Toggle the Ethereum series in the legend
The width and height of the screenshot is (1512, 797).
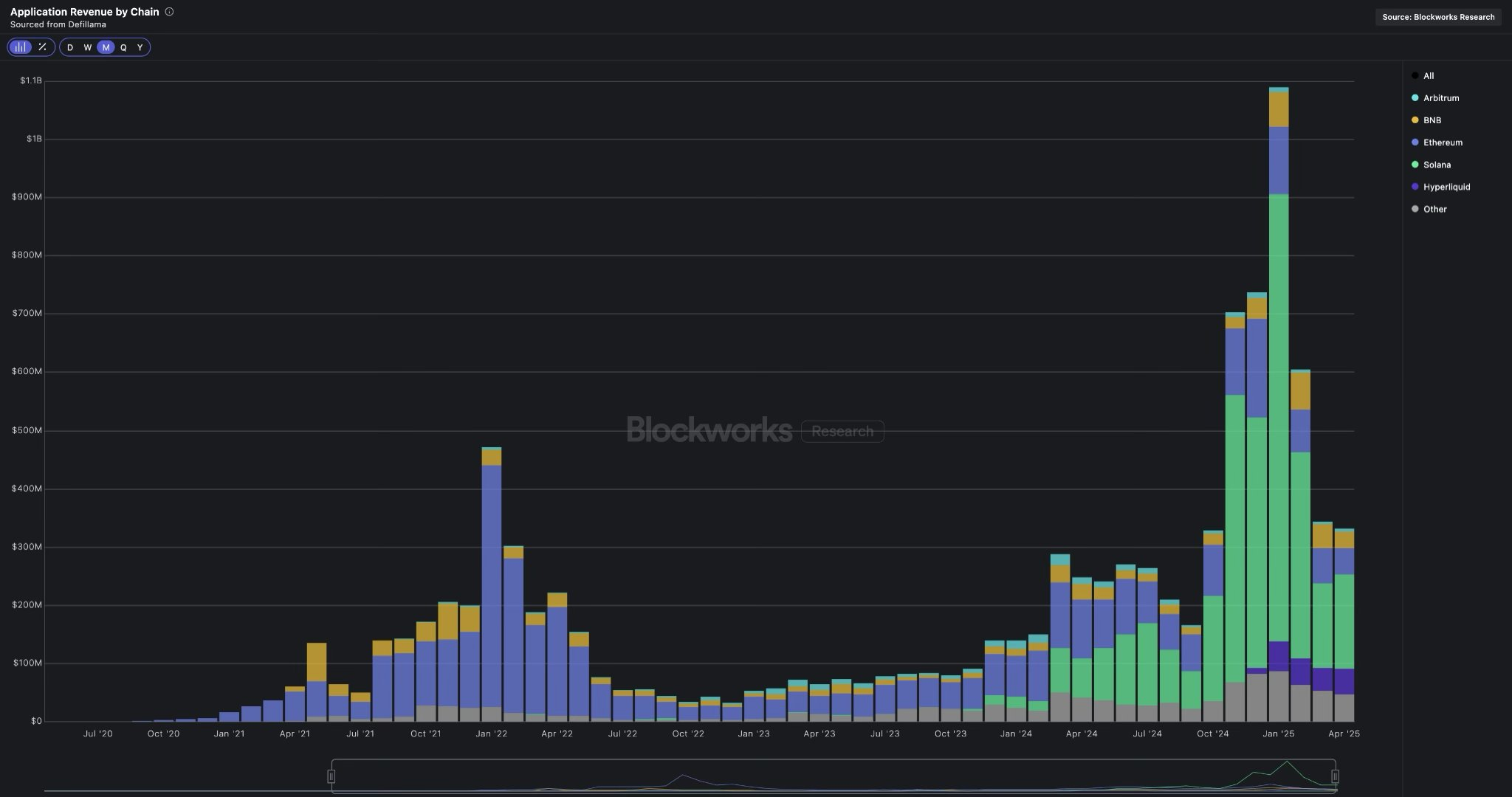(1442, 142)
